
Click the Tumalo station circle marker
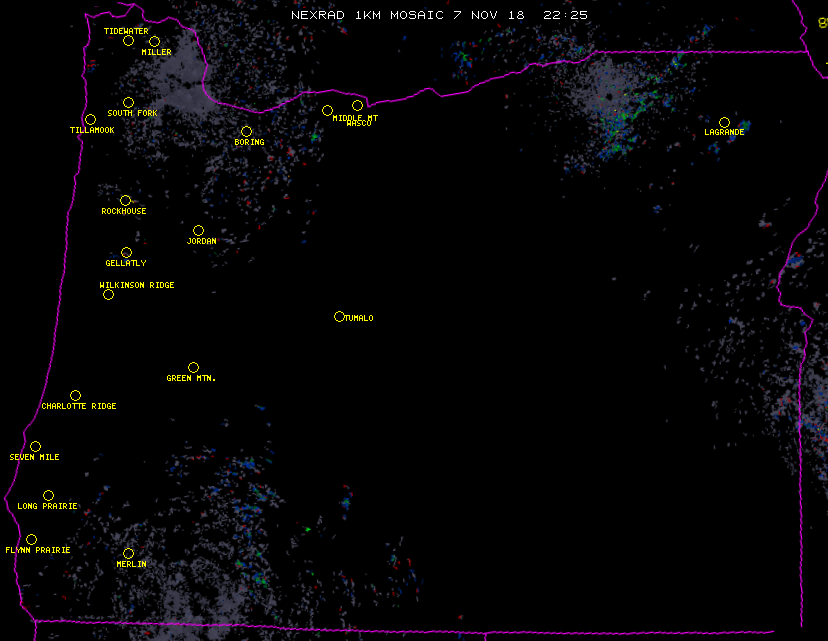point(339,317)
